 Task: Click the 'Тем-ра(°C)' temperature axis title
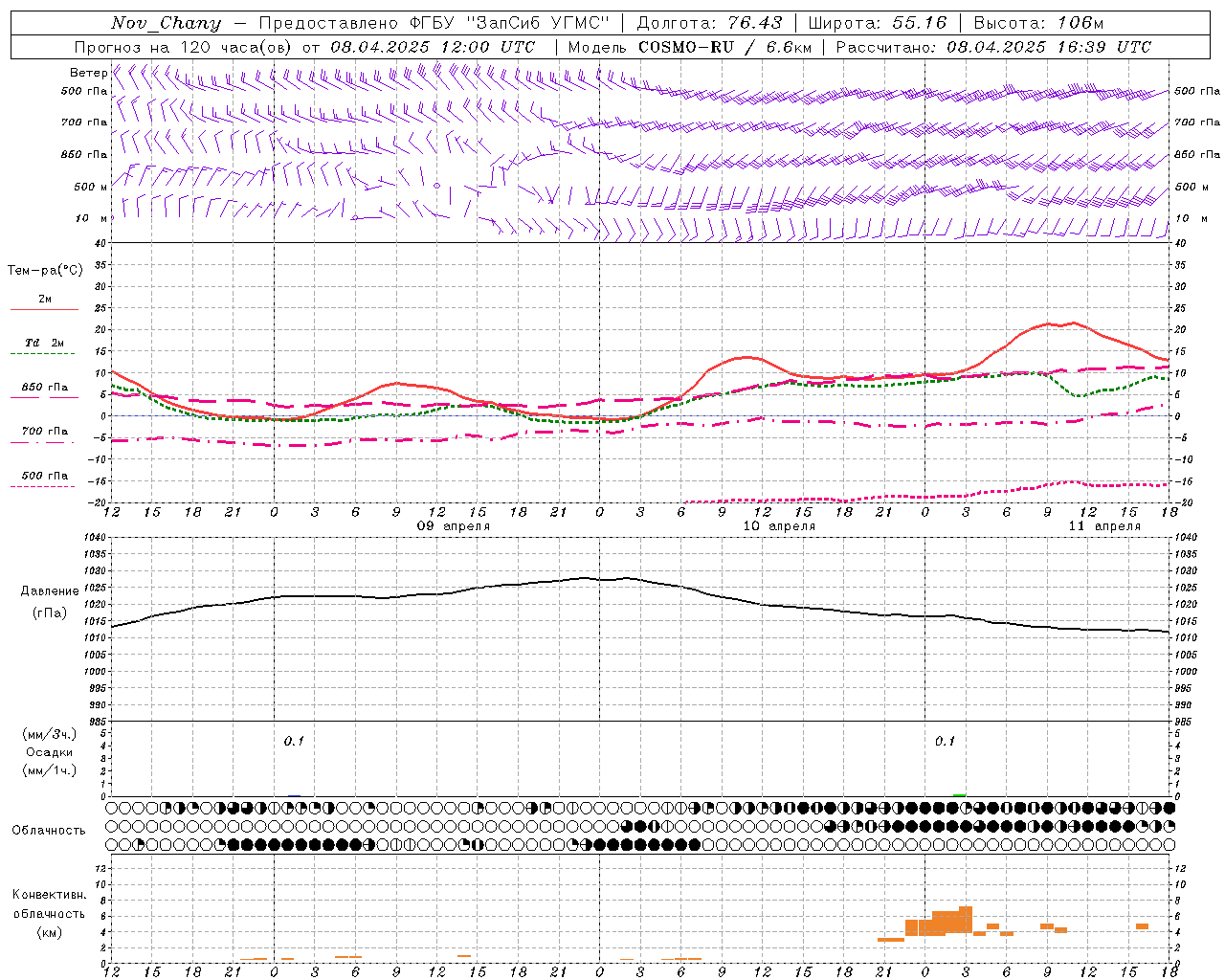tap(45, 271)
